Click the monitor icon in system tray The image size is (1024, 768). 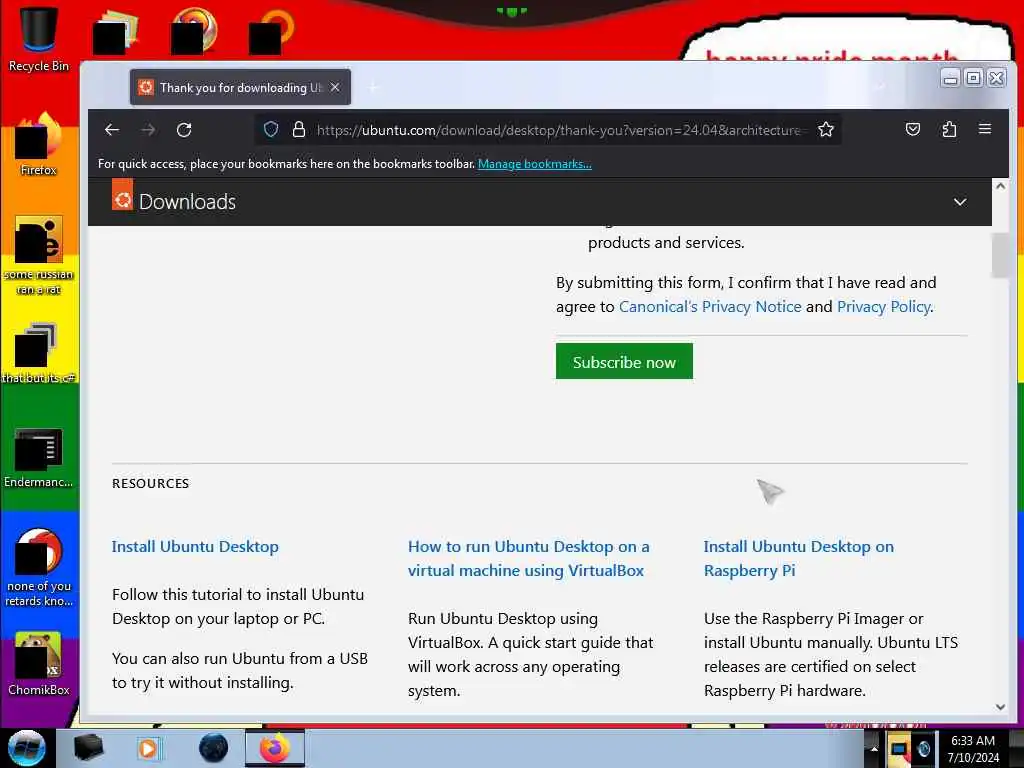[899, 748]
